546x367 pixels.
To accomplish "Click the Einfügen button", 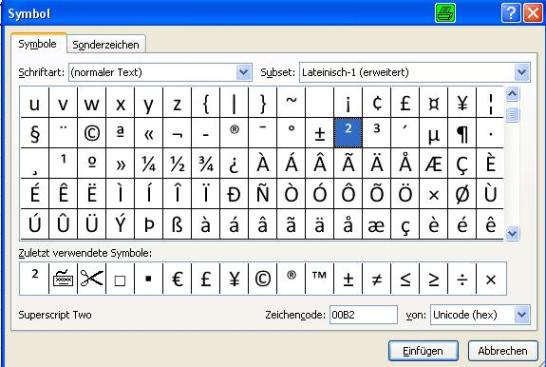I will (x=423, y=351).
